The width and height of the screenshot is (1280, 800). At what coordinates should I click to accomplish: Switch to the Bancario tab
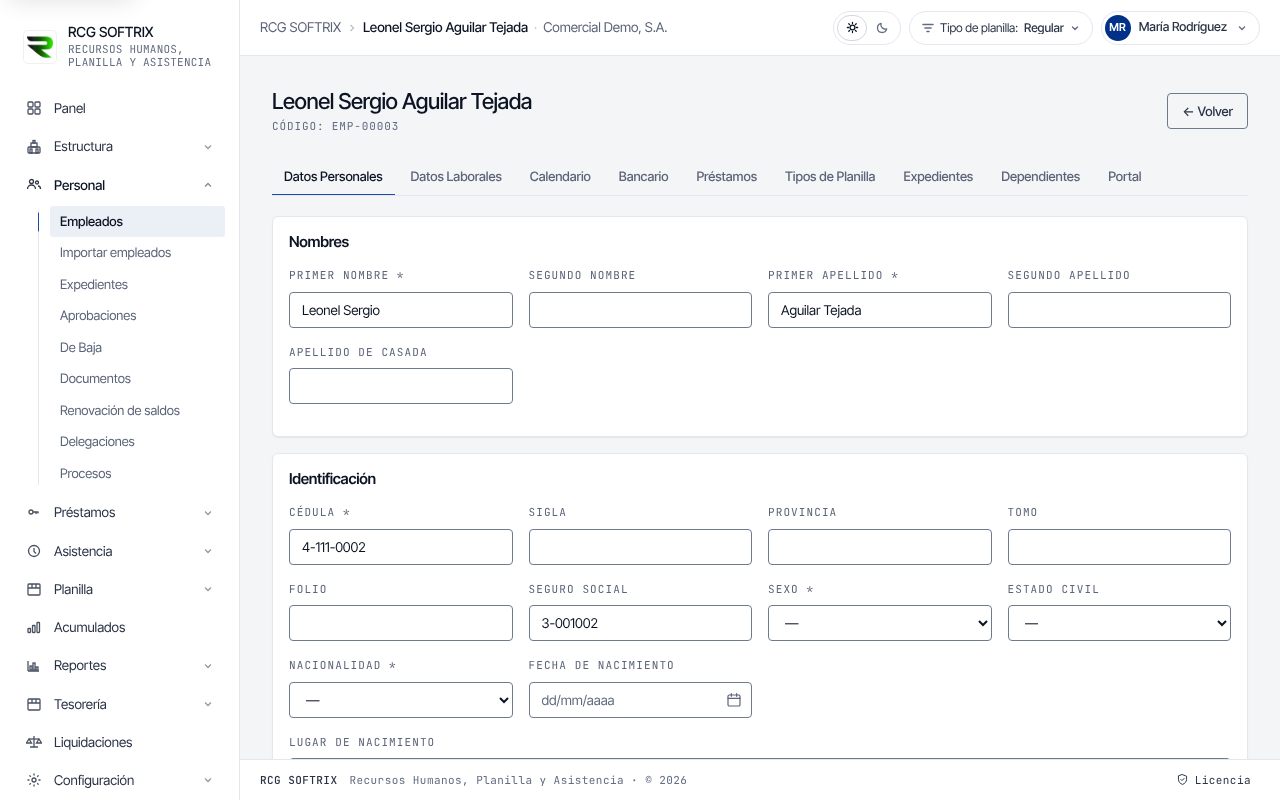click(643, 176)
